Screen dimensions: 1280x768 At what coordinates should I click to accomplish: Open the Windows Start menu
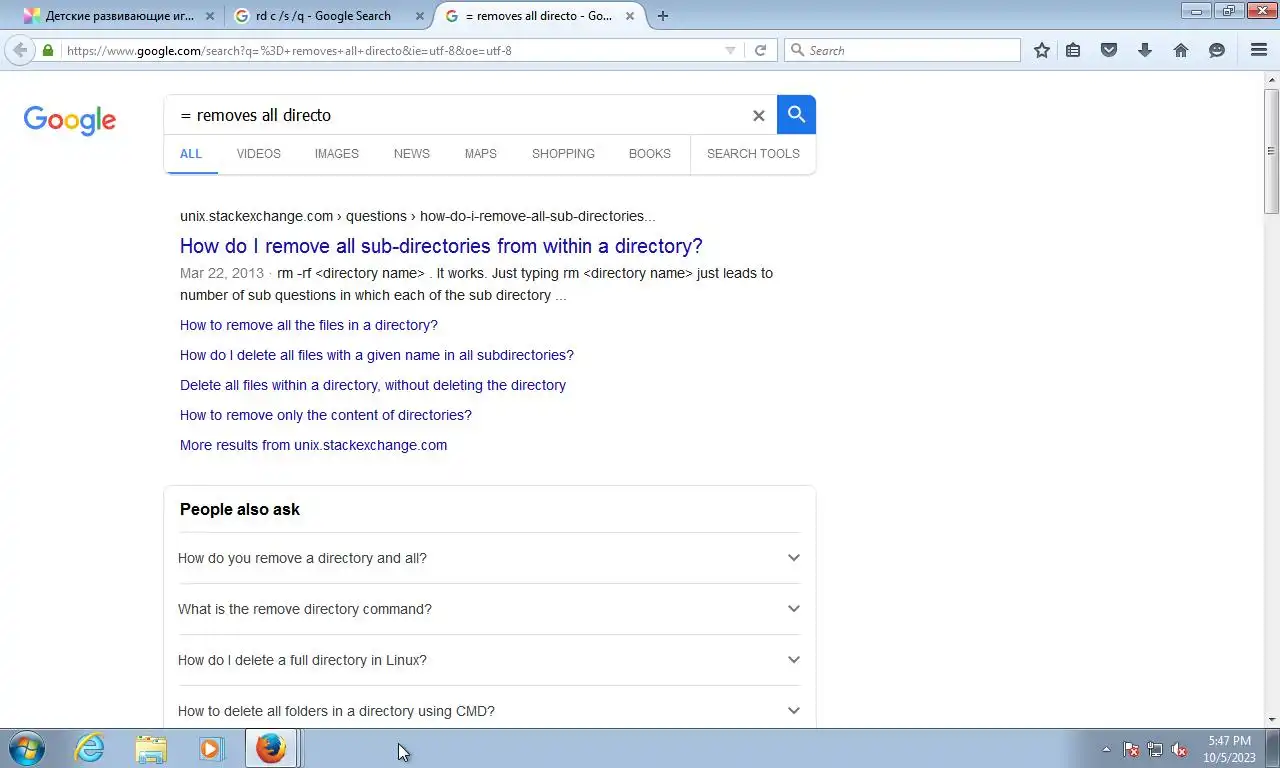click(x=27, y=748)
